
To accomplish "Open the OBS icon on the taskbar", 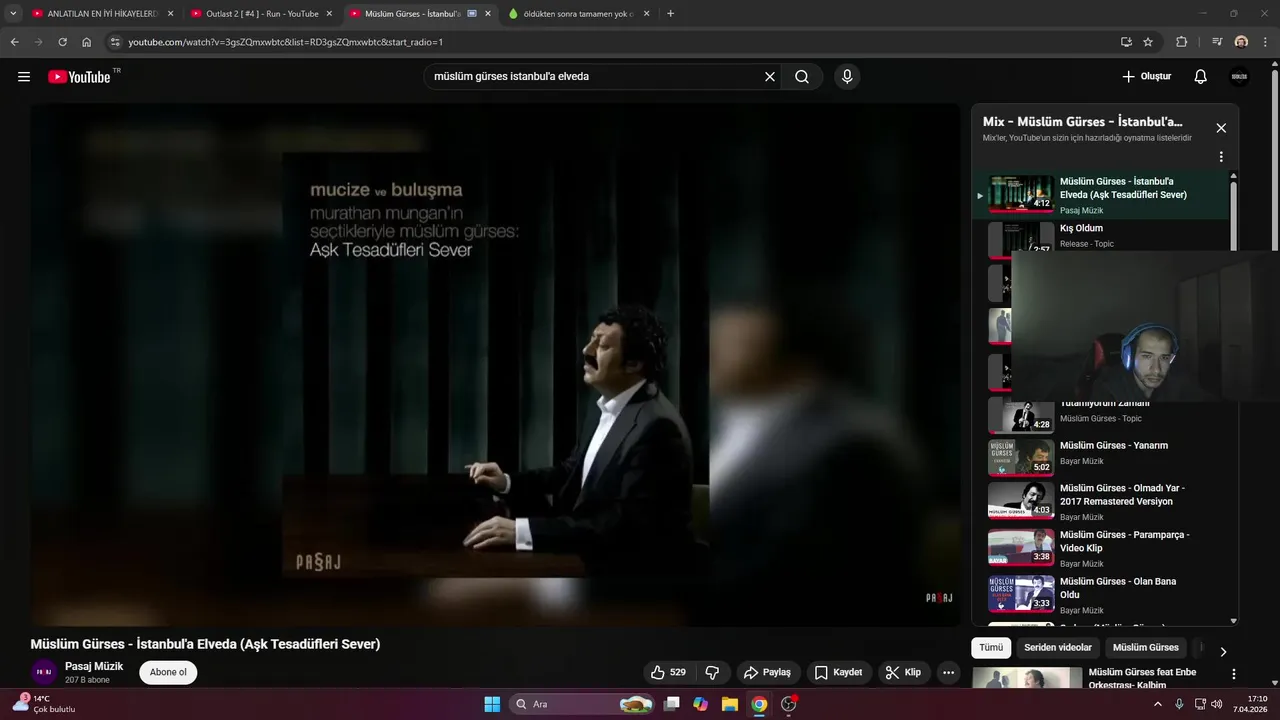I will point(789,704).
